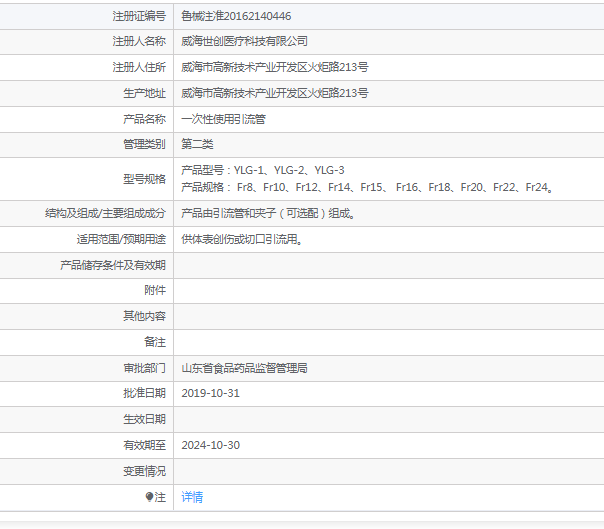The image size is (604, 529).
Task: Click the 适用范围/预期用途 label
Action: (x=121, y=239)
